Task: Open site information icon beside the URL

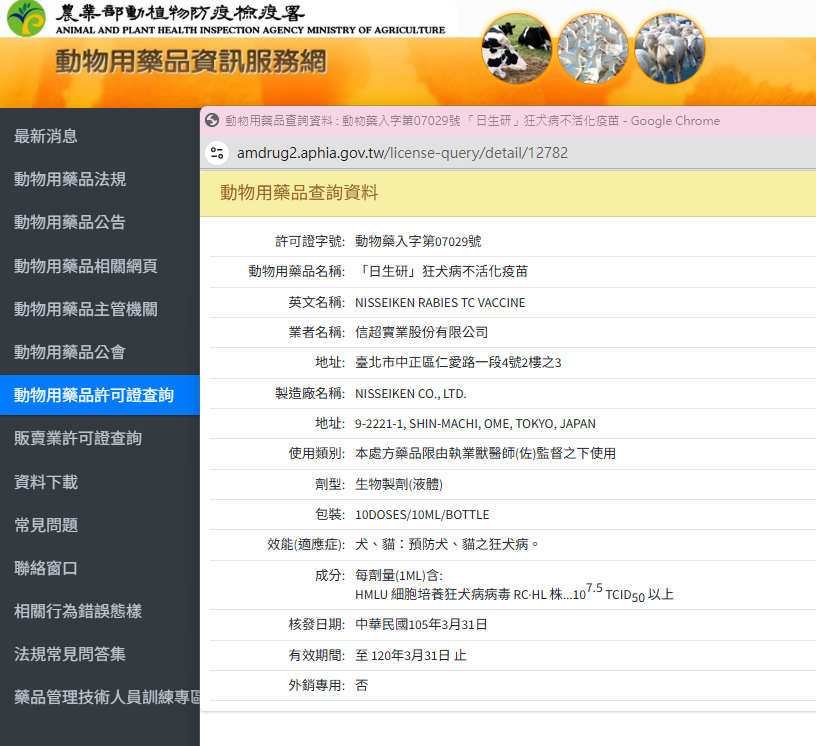Action: pos(217,153)
